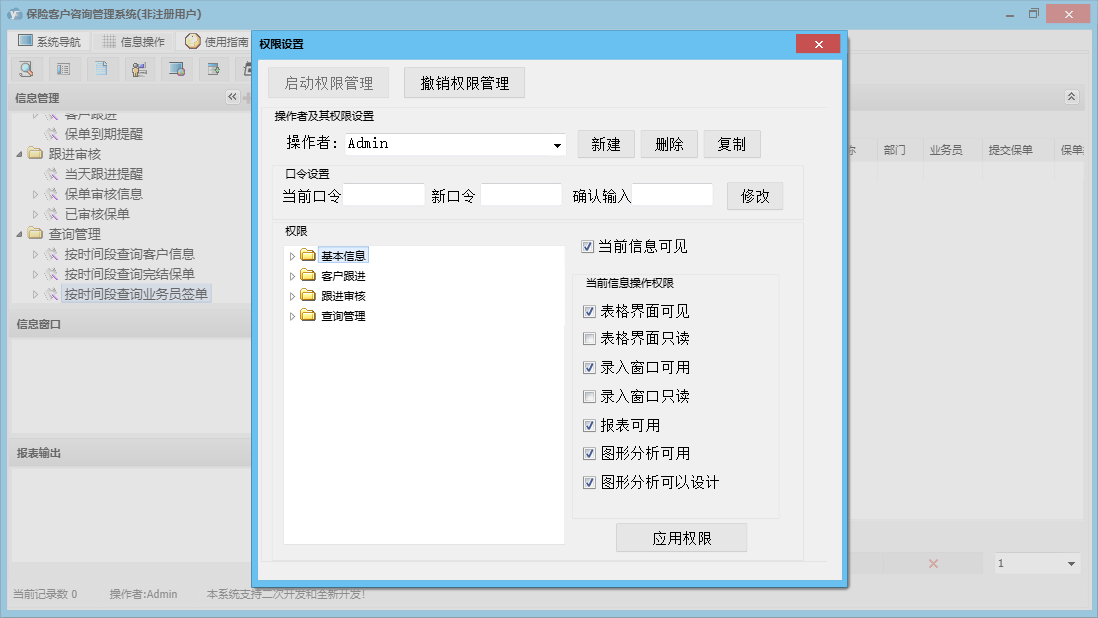Expand 基本信息 node in permissions tree
The height and width of the screenshot is (618, 1098).
click(292, 256)
